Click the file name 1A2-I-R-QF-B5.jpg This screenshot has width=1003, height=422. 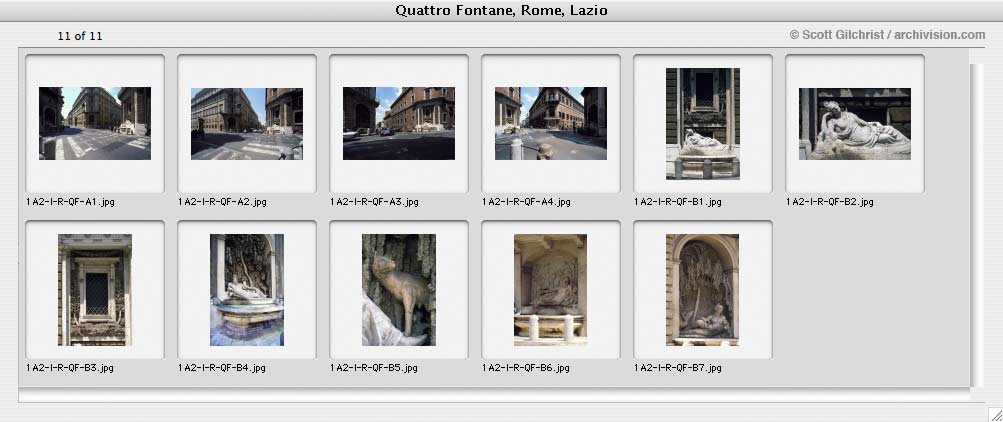pyautogui.click(x=374, y=368)
